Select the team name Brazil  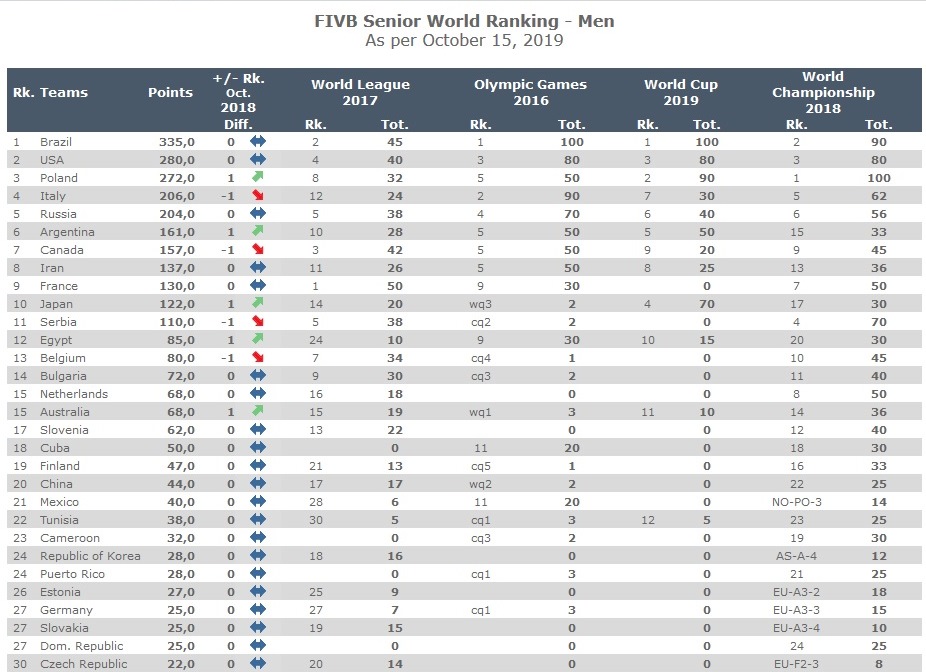coord(56,142)
